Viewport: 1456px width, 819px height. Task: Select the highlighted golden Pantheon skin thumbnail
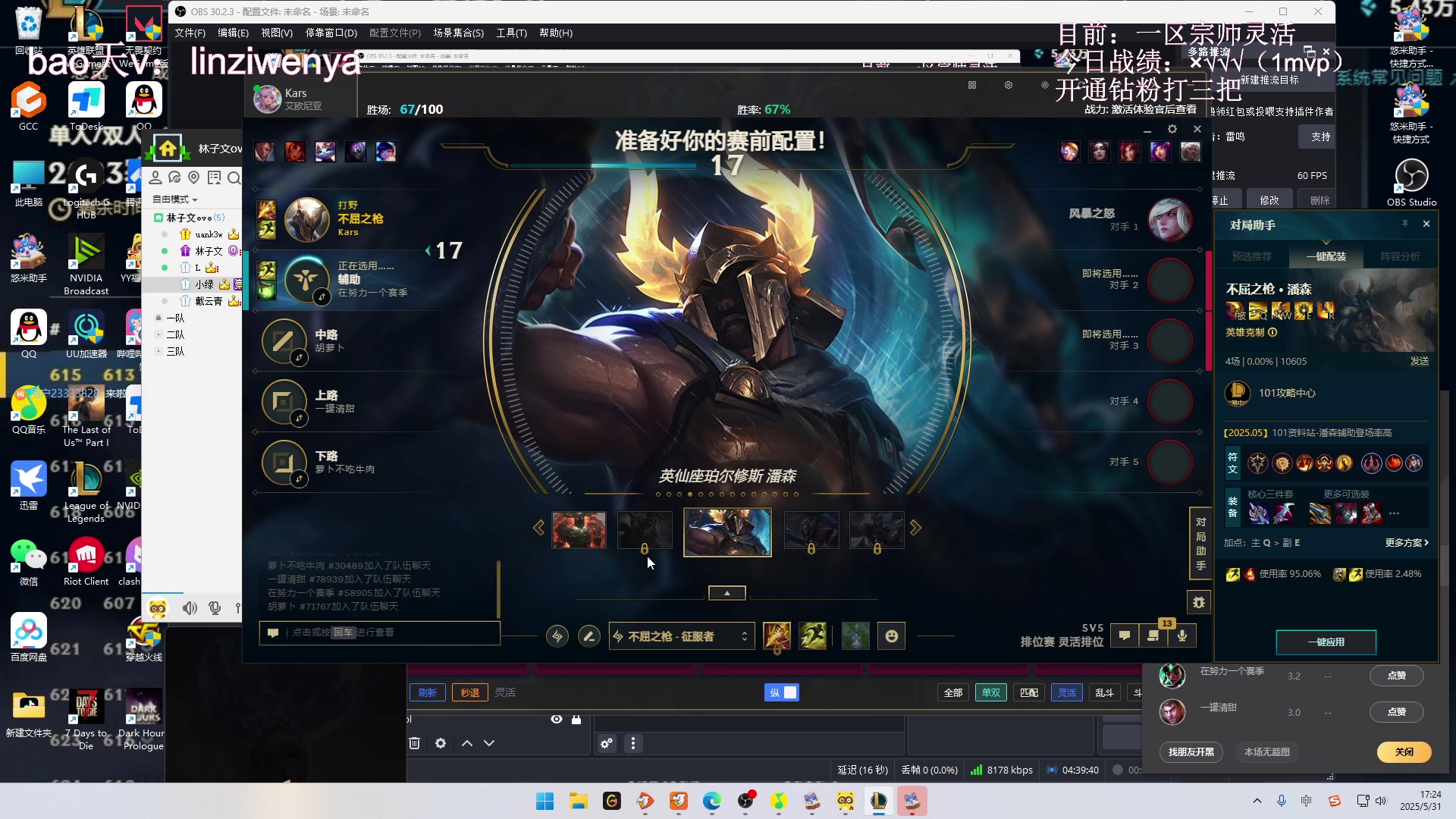pos(727,532)
